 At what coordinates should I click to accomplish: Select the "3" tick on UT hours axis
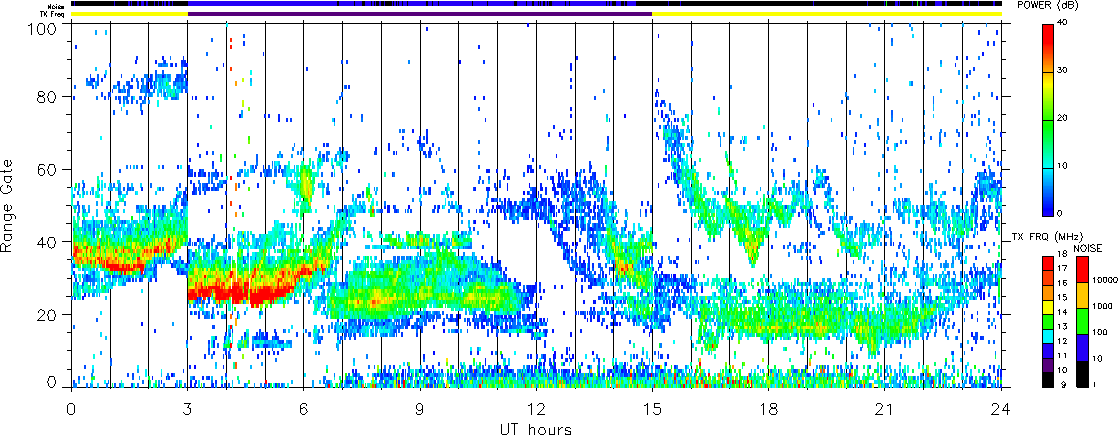click(x=188, y=409)
